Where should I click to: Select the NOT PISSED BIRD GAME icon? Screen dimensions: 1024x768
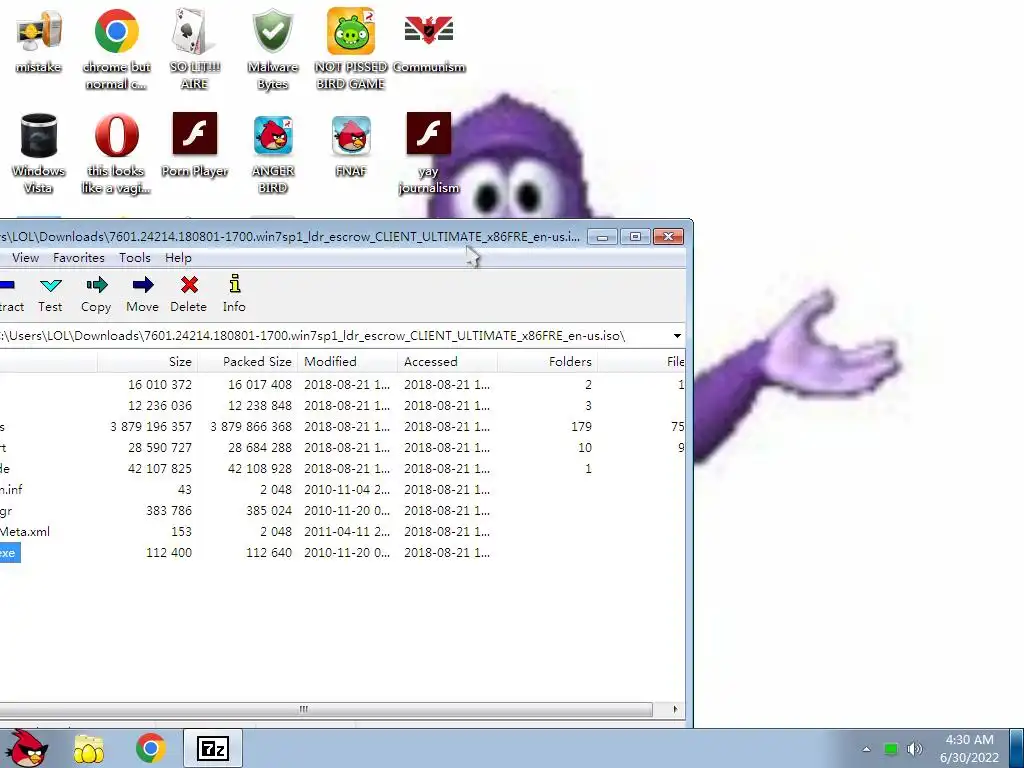[x=351, y=50]
